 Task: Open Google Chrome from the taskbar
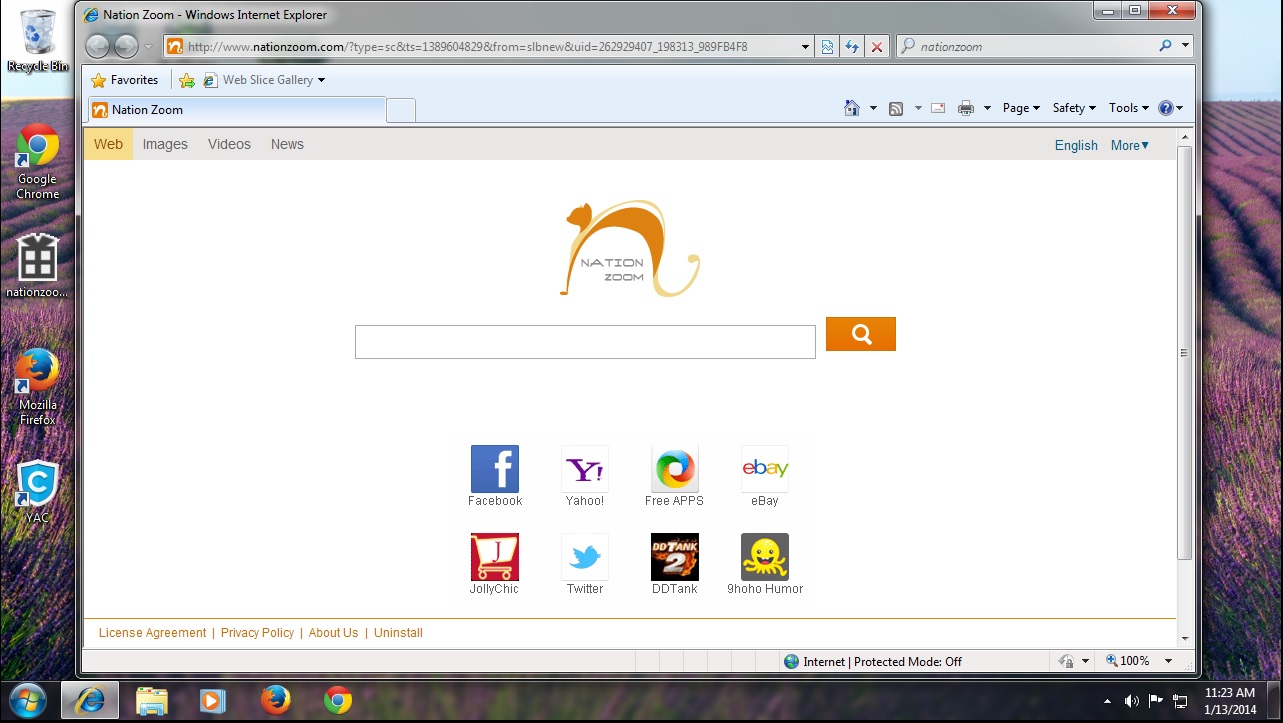pos(338,701)
